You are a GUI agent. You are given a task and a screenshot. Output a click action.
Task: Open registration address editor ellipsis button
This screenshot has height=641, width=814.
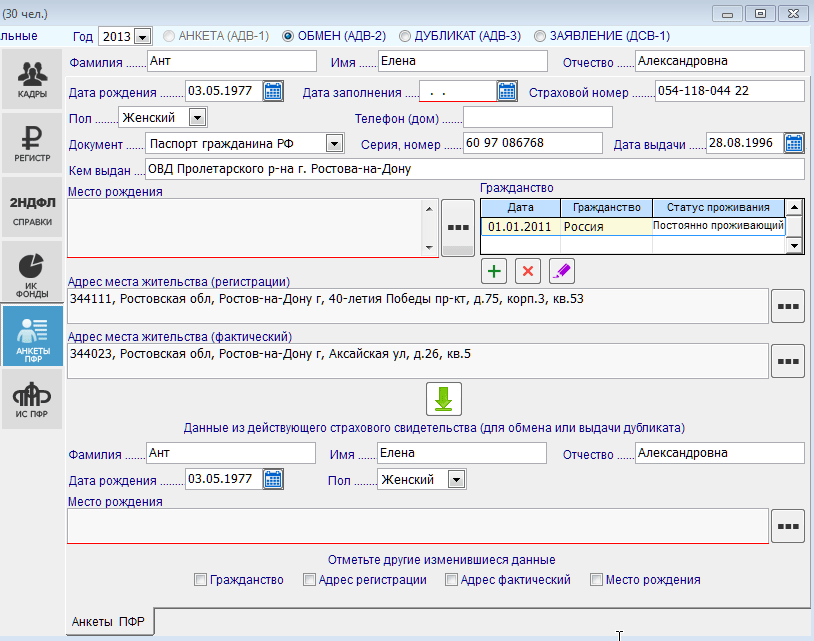pyautogui.click(x=788, y=306)
